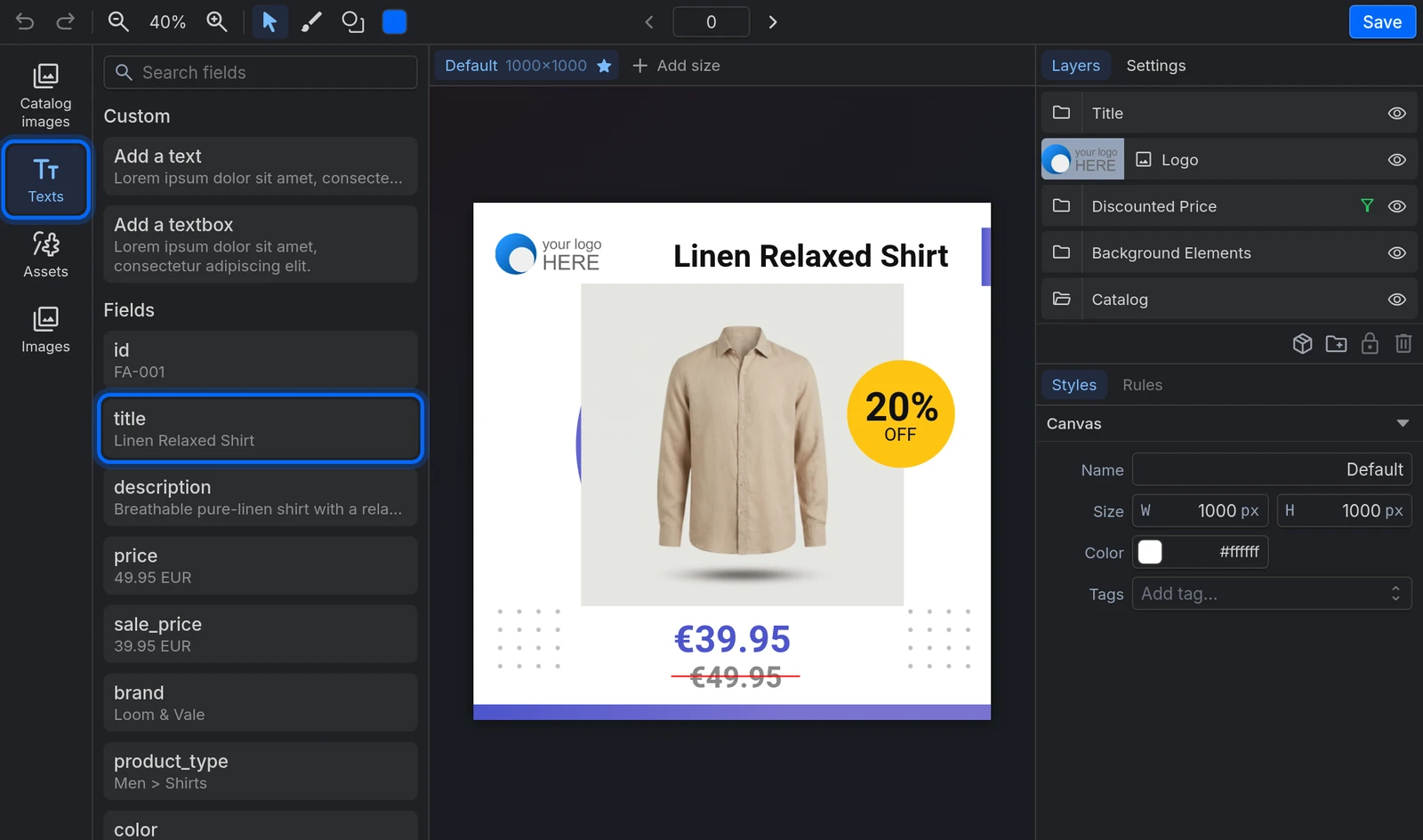Click the new folder group icon
This screenshot has height=840, width=1423.
pyautogui.click(x=1336, y=343)
